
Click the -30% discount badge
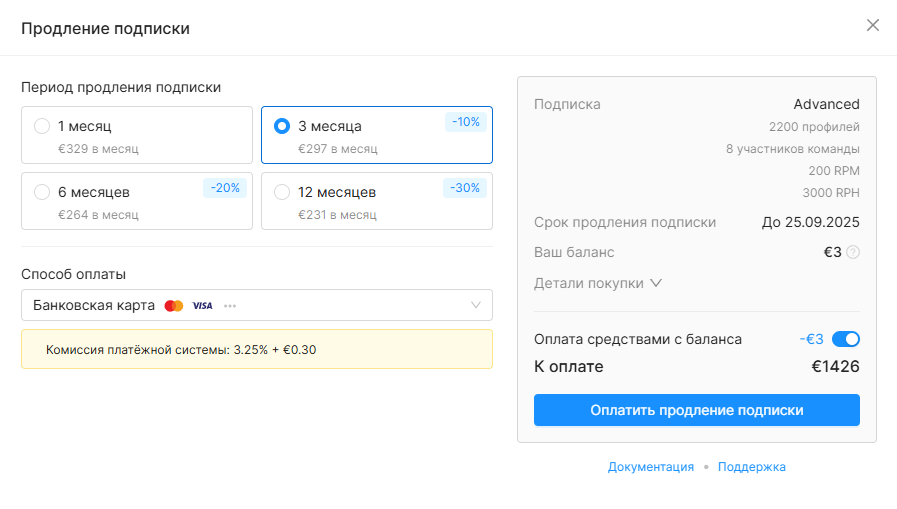pyautogui.click(x=465, y=188)
